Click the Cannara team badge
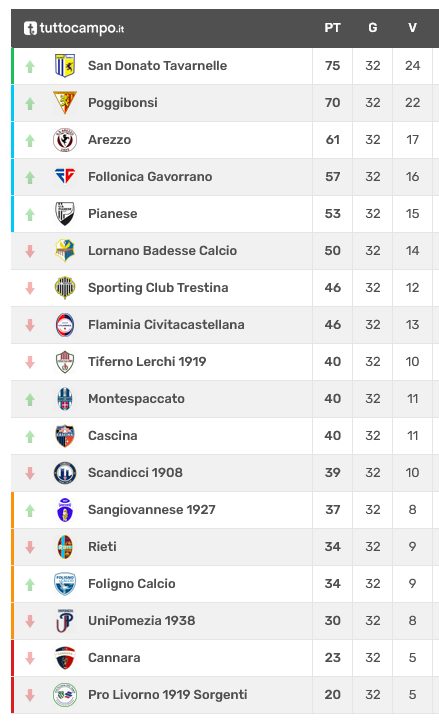 pyautogui.click(x=65, y=658)
